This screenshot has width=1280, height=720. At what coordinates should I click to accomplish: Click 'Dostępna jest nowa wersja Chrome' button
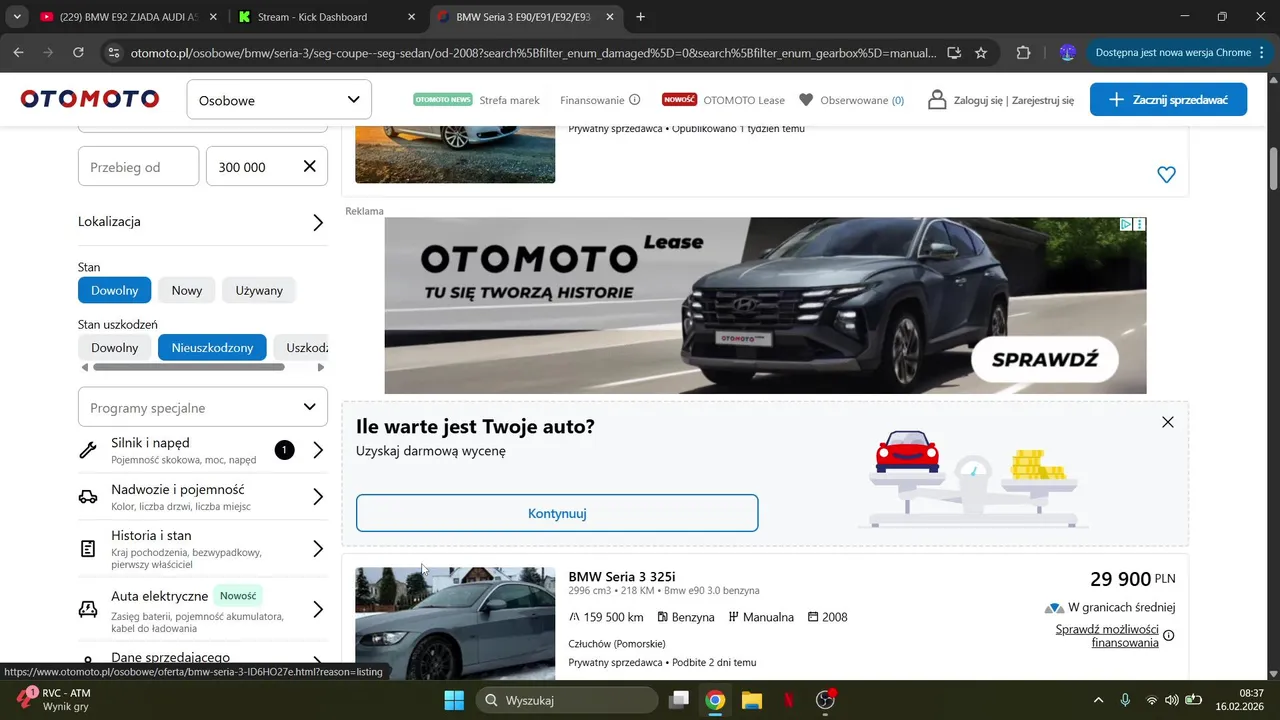click(1172, 53)
